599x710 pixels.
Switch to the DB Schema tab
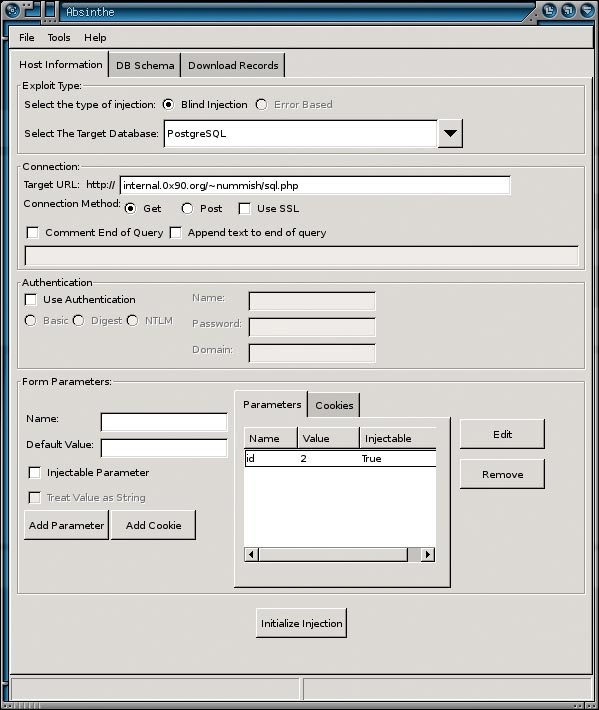(x=145, y=65)
